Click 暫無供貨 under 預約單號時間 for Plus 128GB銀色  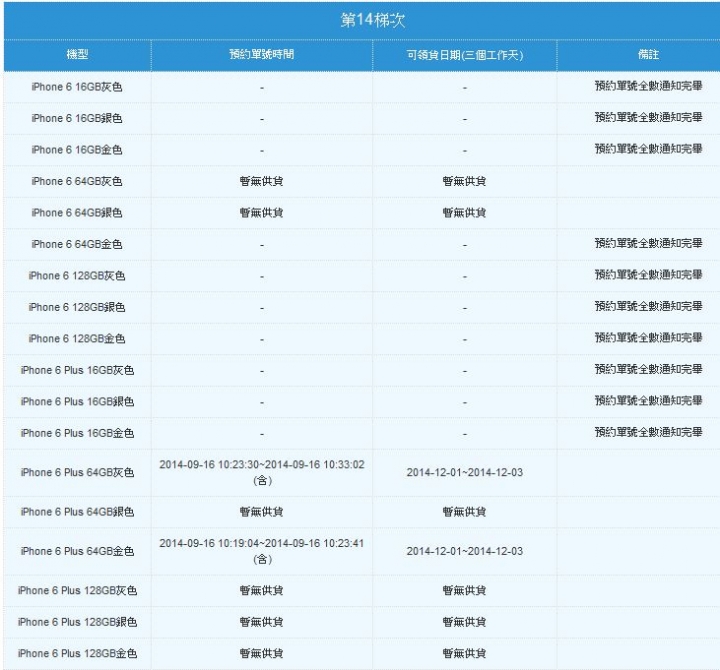point(262,622)
